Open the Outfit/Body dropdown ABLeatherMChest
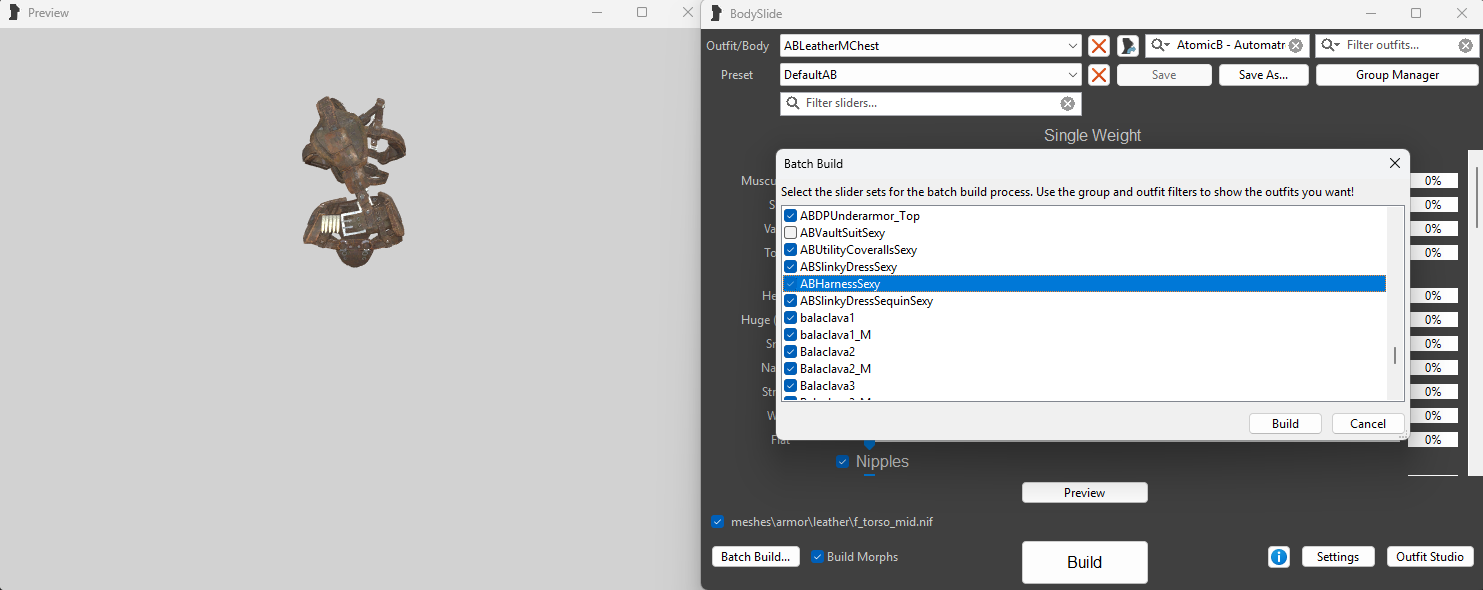This screenshot has height=590, width=1483. coord(930,46)
